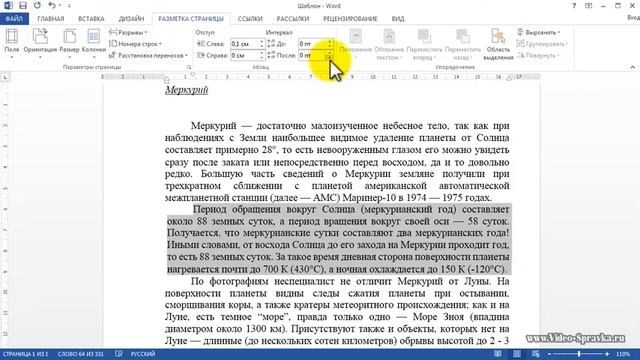Click the word count in status bar

point(80,354)
